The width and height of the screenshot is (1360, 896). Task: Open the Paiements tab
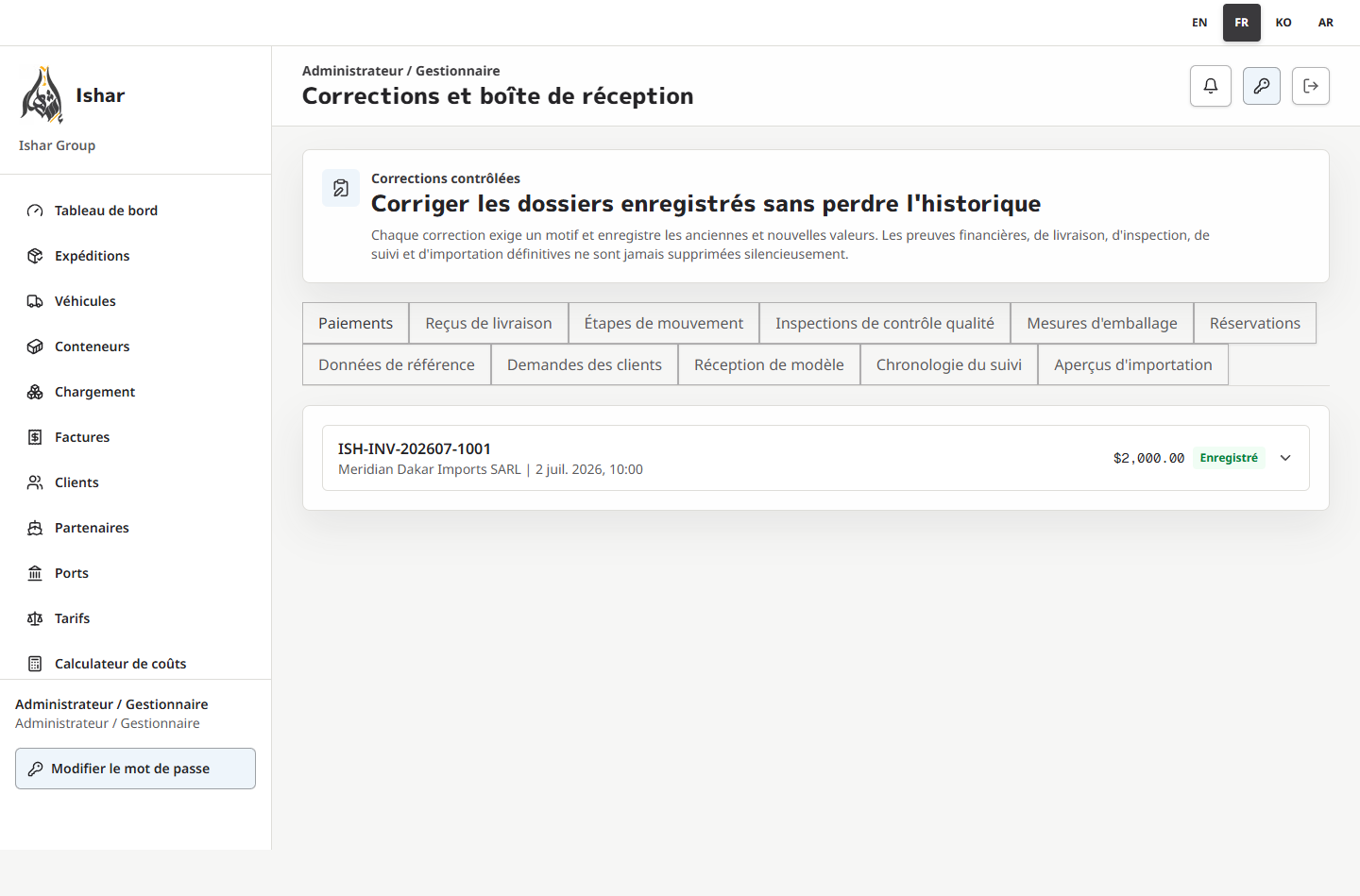tap(355, 323)
